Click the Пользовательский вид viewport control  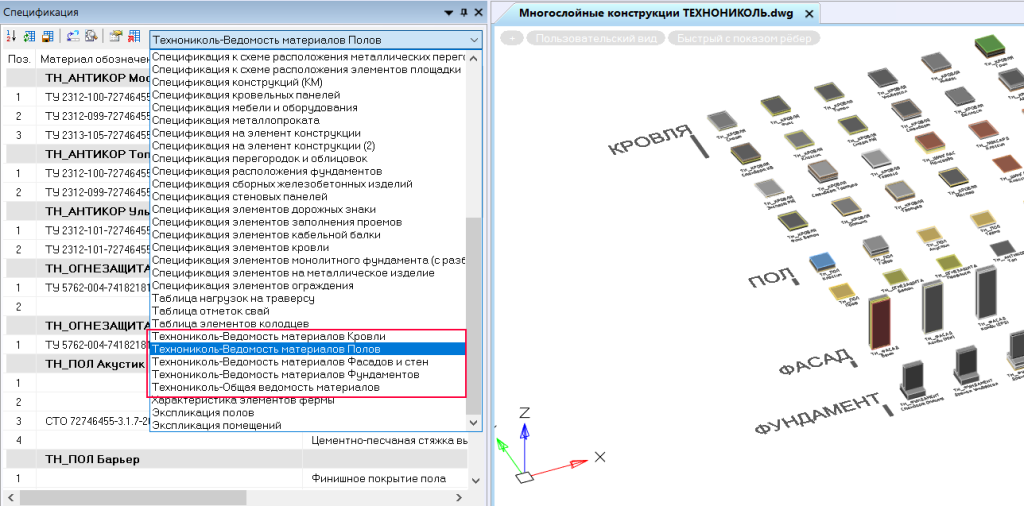coord(596,38)
